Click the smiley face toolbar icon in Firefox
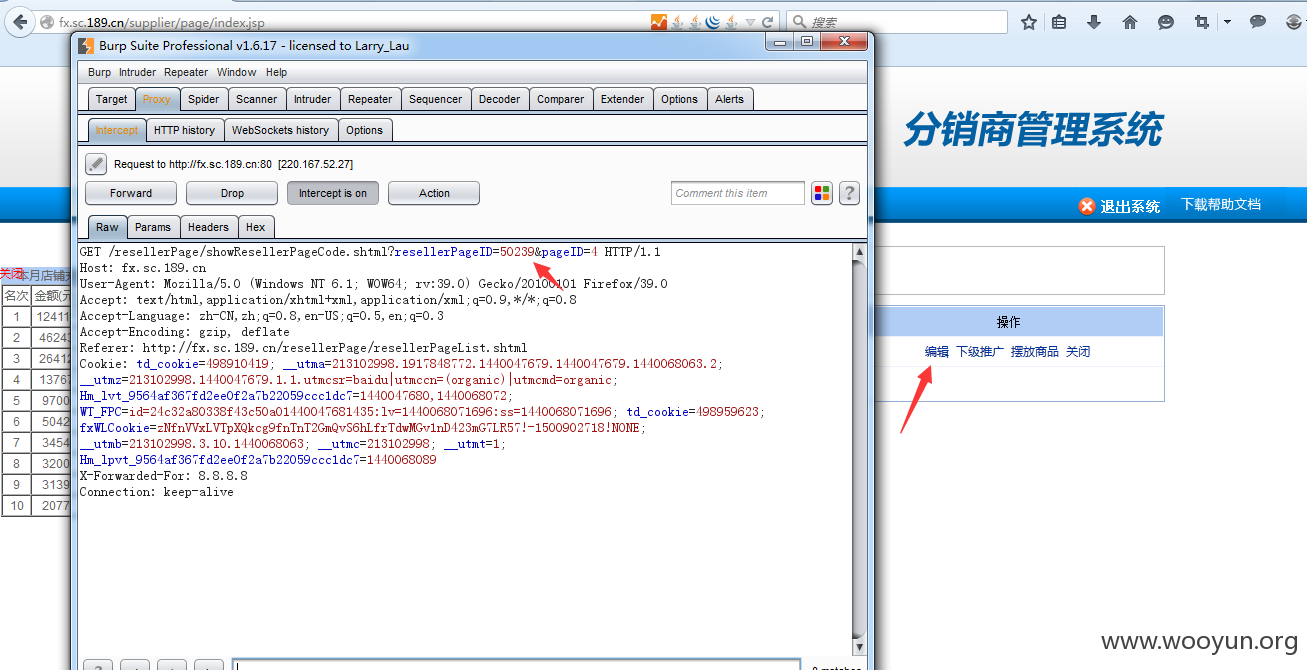Viewport: 1307px width, 670px height. point(1166,22)
